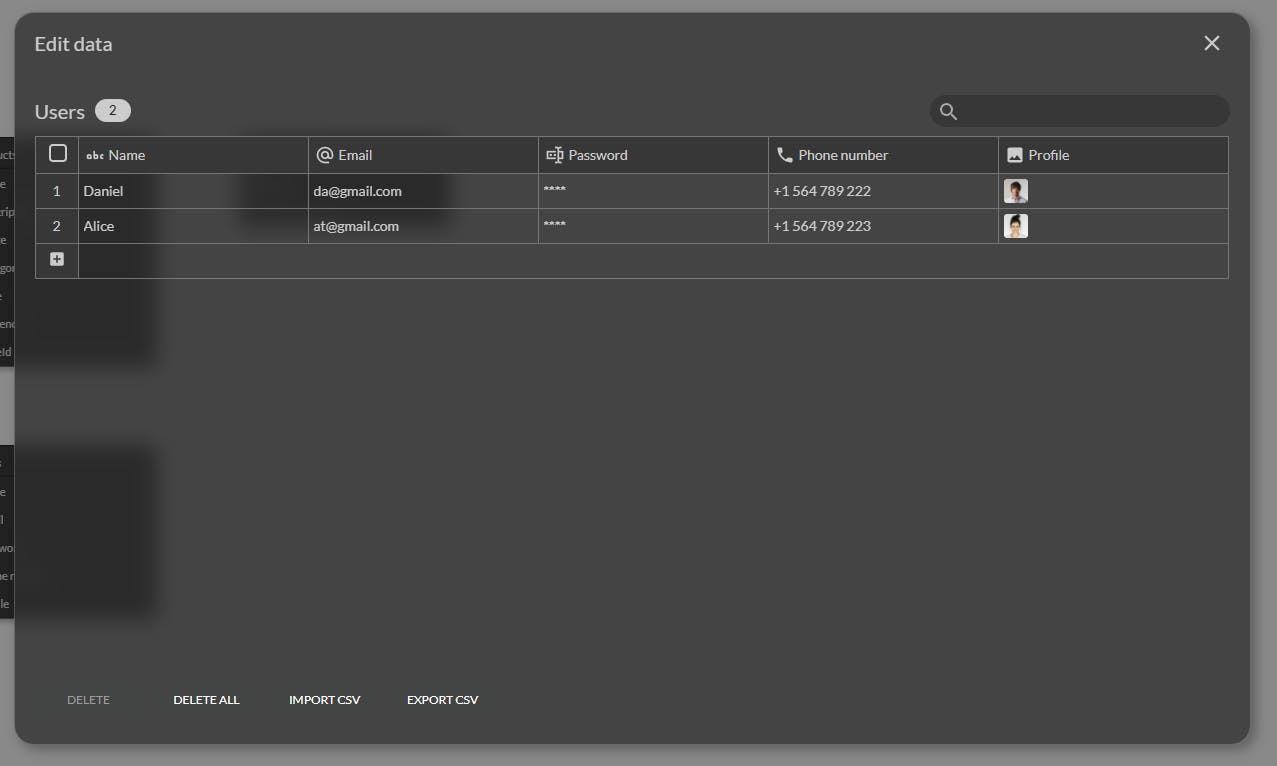The width and height of the screenshot is (1277, 766).
Task: Select the Phone number column header
Action: [x=884, y=155]
